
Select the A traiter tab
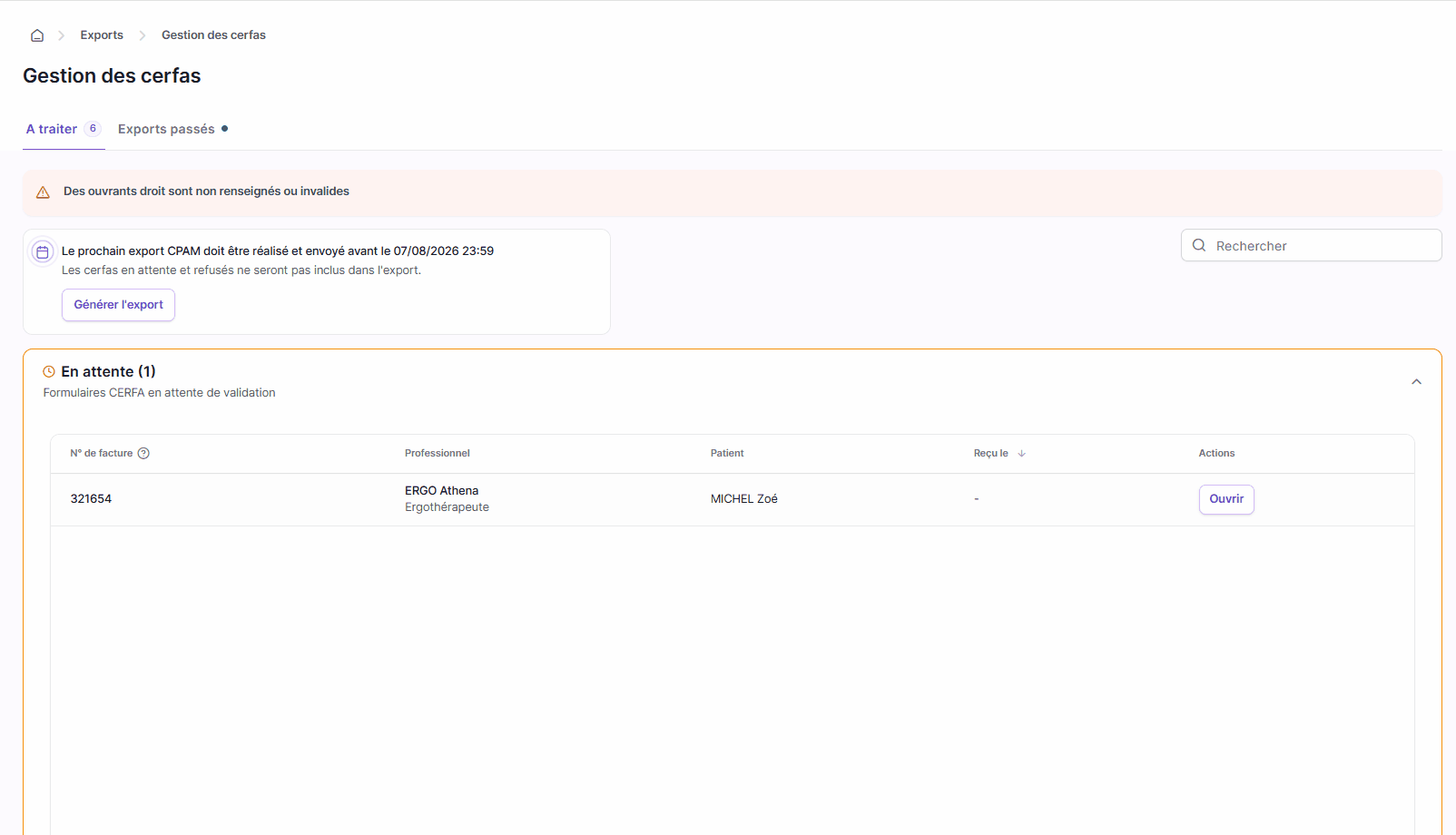(52, 129)
